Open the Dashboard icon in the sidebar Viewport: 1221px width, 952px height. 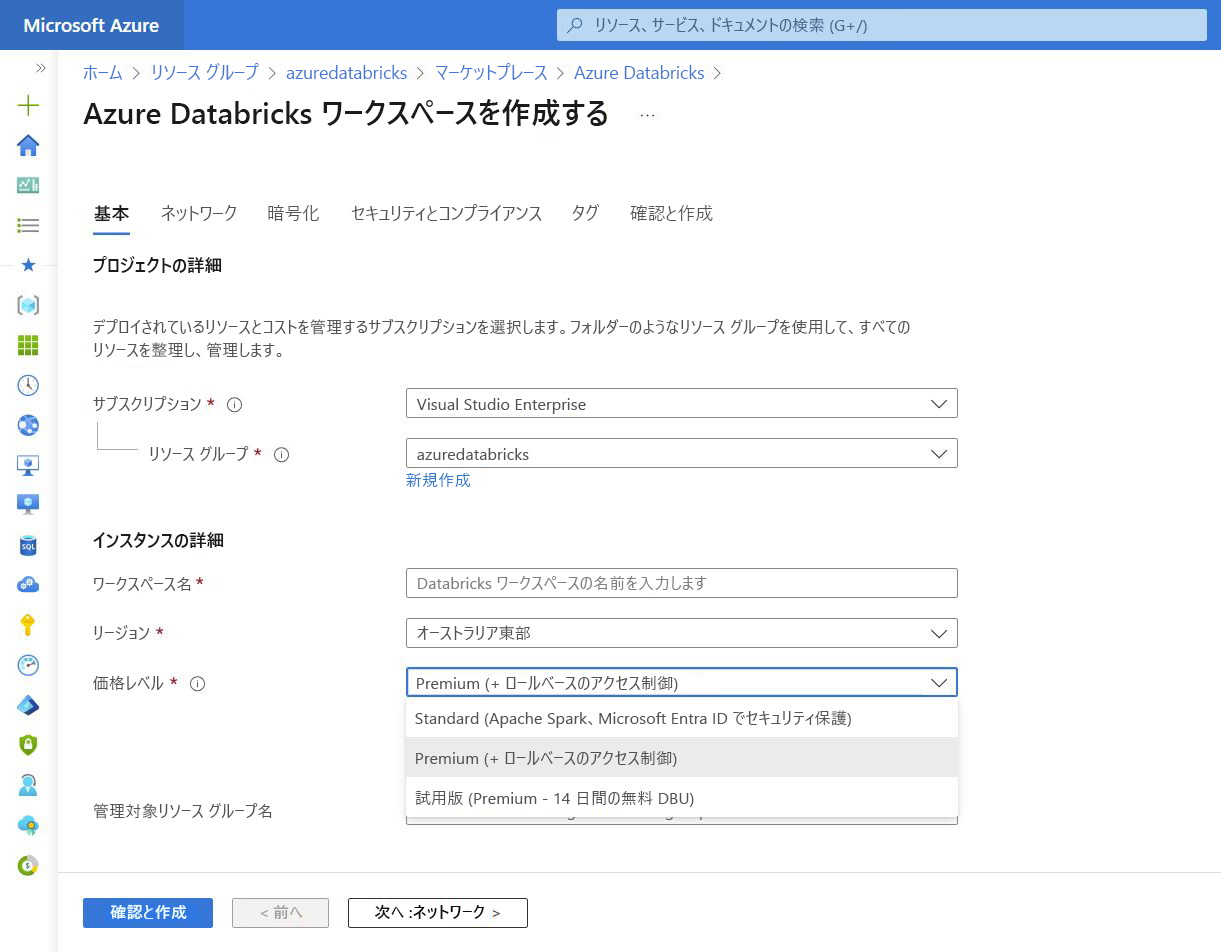point(28,185)
